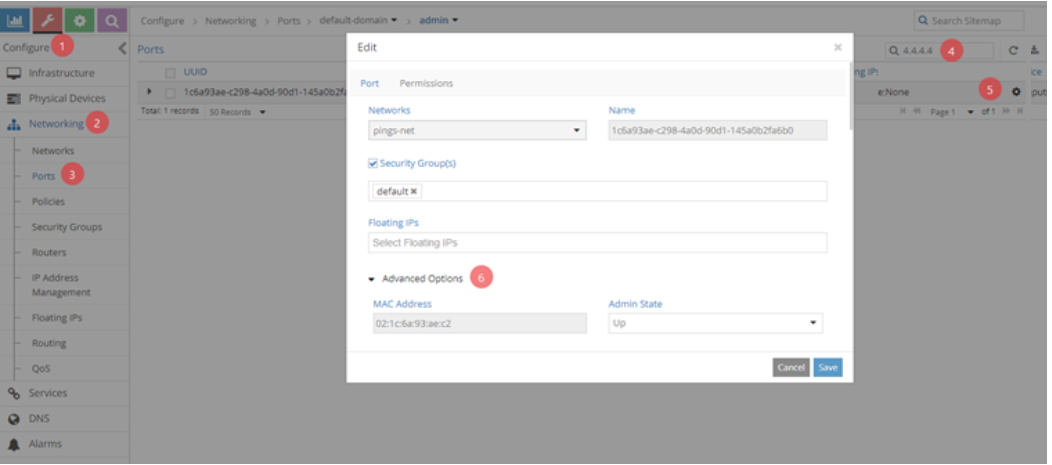The image size is (1052, 465).
Task: Uncheck the Security Group(s) checkbox
Action: coord(373,163)
